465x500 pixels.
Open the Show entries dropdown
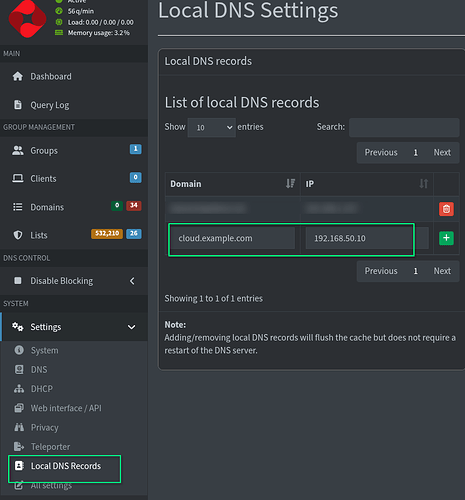[212, 127]
